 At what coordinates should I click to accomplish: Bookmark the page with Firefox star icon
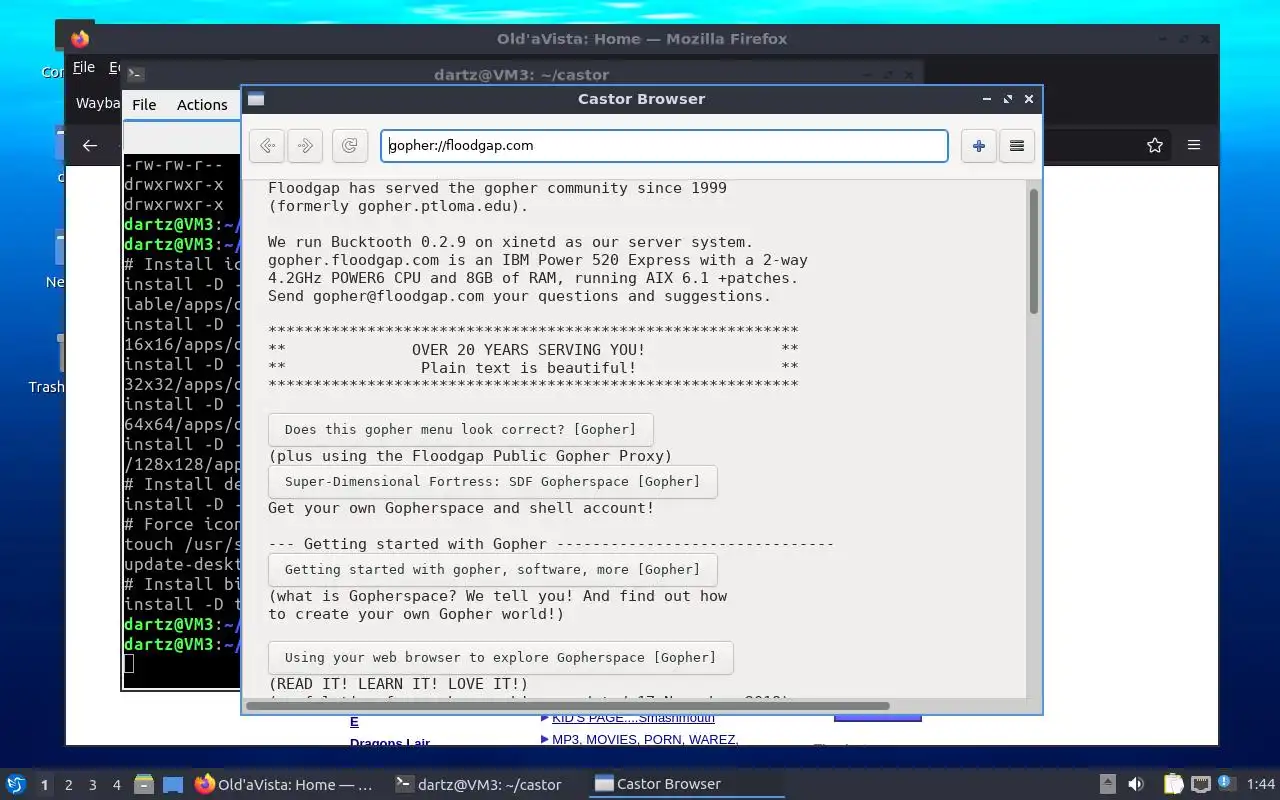pyautogui.click(x=1155, y=145)
